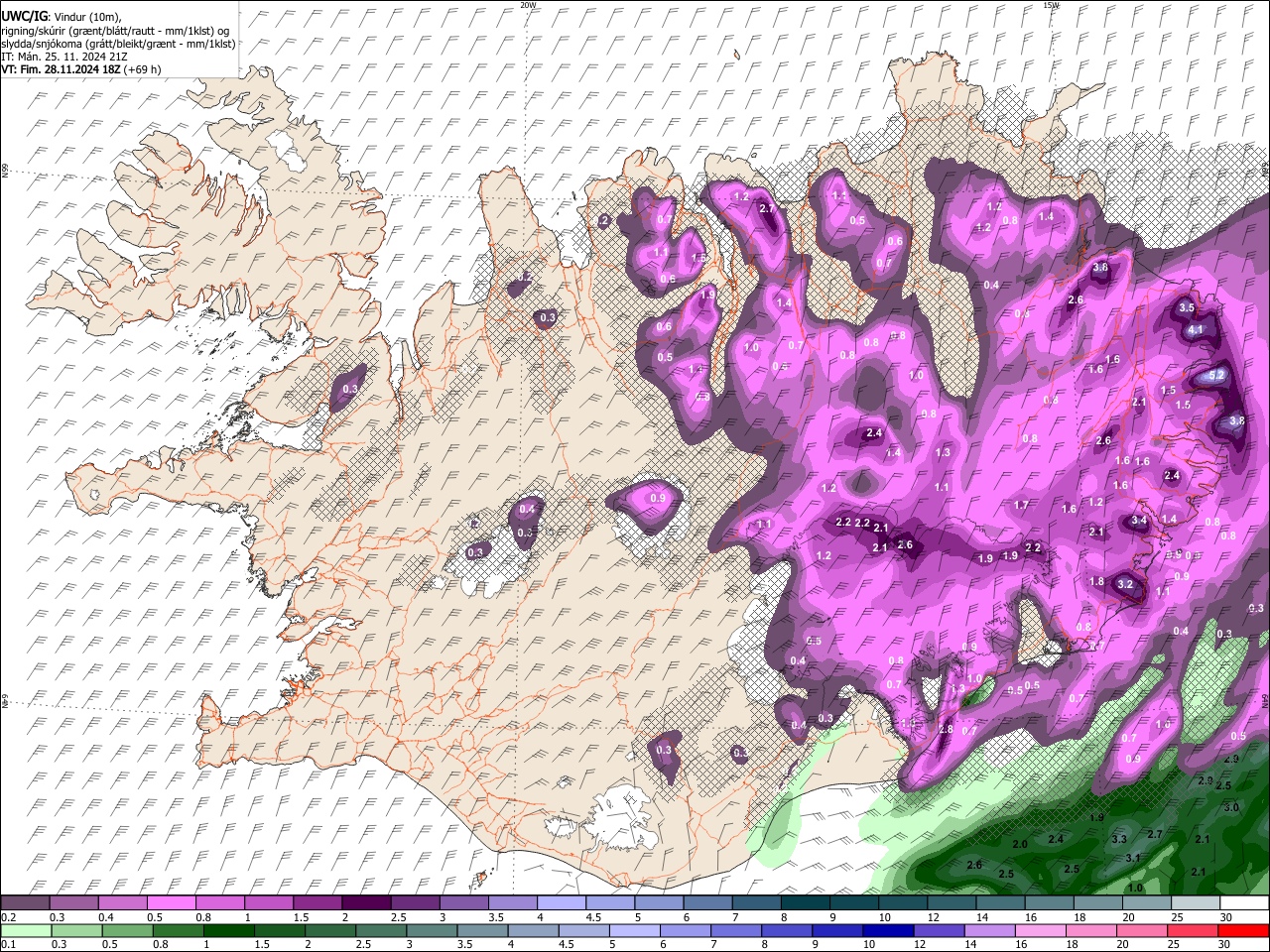Click the 3.8 value near the east coast
This screenshot has width=1270, height=952.
click(x=1236, y=420)
